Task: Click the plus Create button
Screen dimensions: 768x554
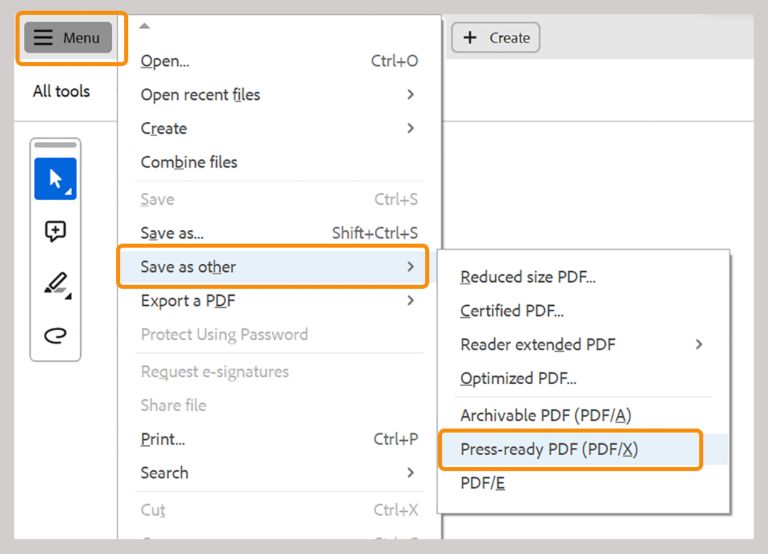Action: point(496,38)
